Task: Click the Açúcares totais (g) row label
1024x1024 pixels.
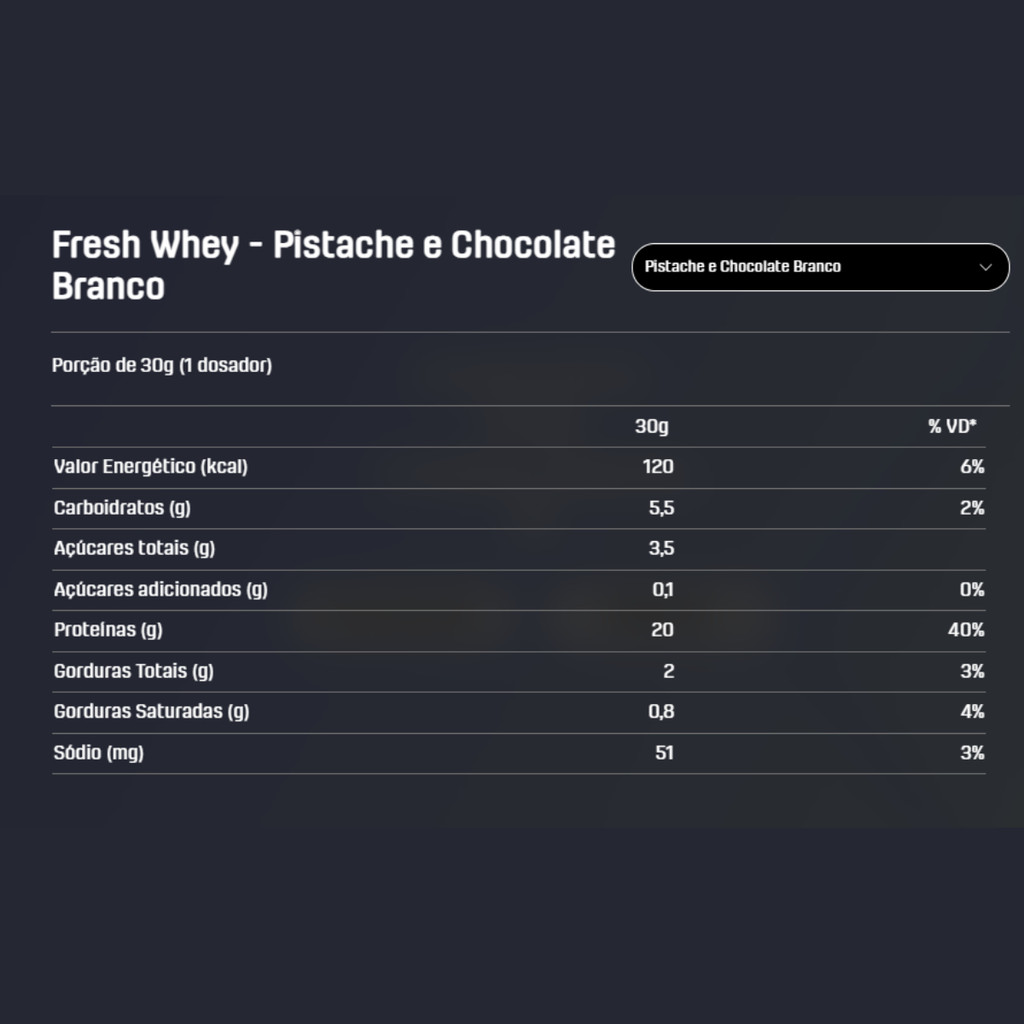Action: tap(135, 549)
